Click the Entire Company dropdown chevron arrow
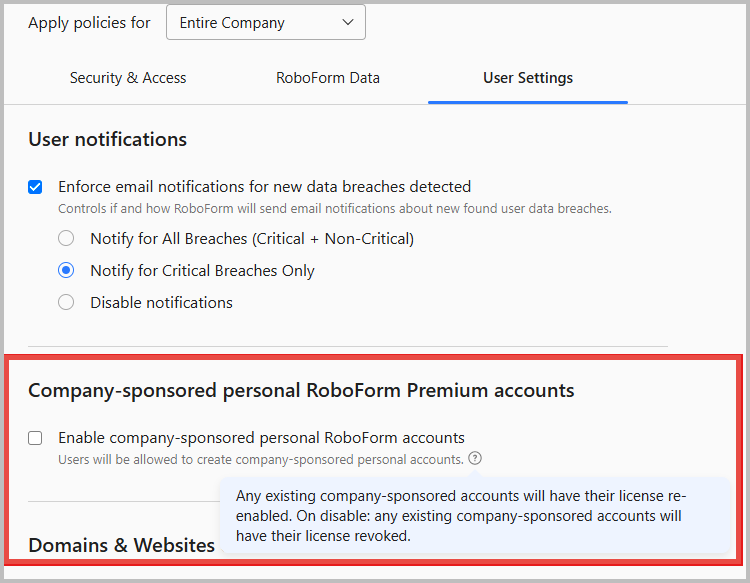The image size is (750, 583). [347, 22]
